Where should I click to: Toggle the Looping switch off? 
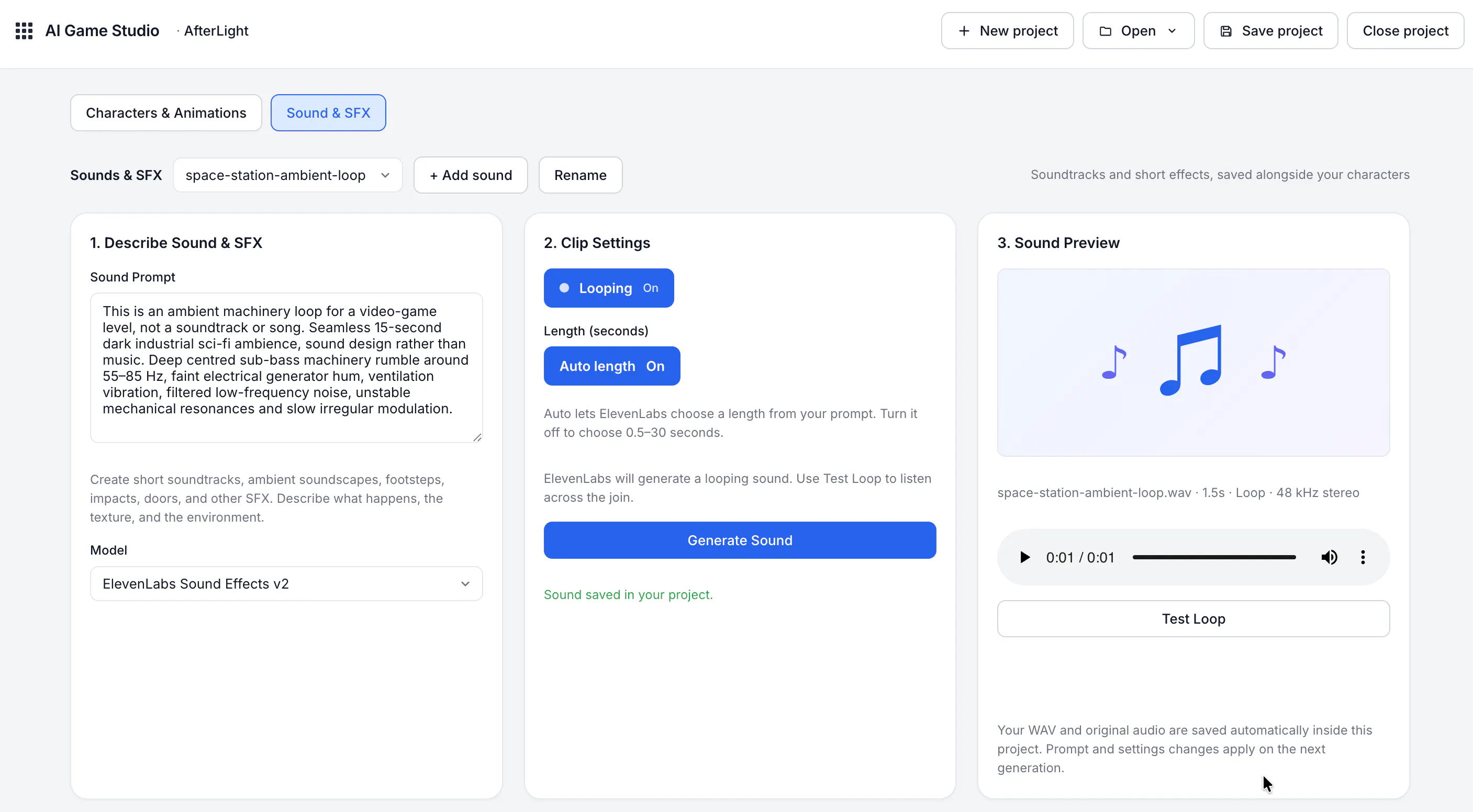[x=608, y=288]
